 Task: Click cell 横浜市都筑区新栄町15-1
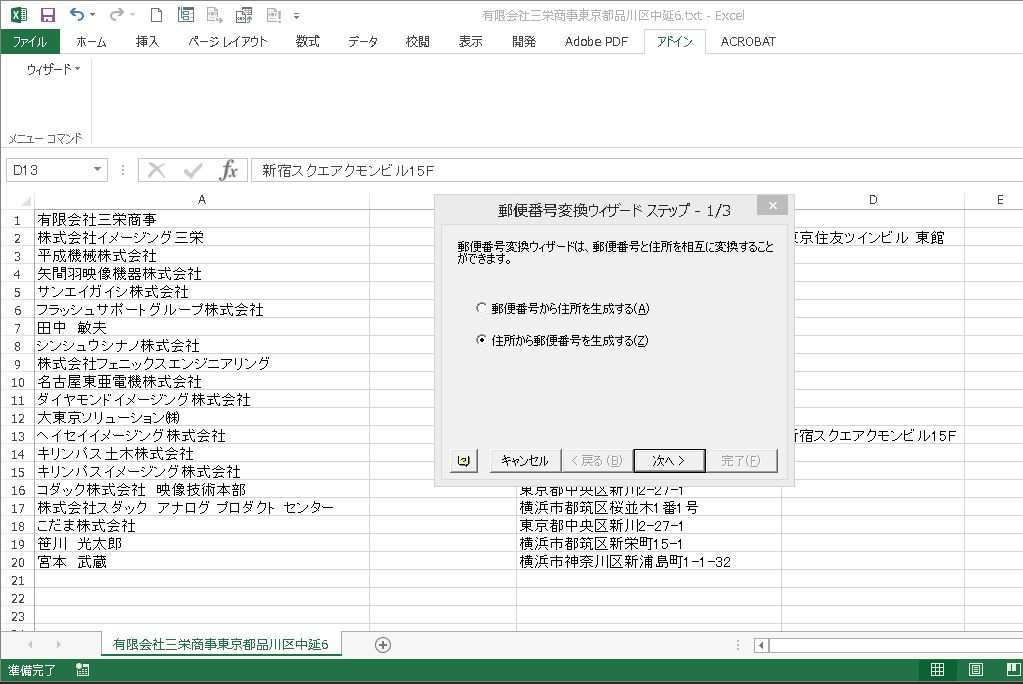click(649, 544)
